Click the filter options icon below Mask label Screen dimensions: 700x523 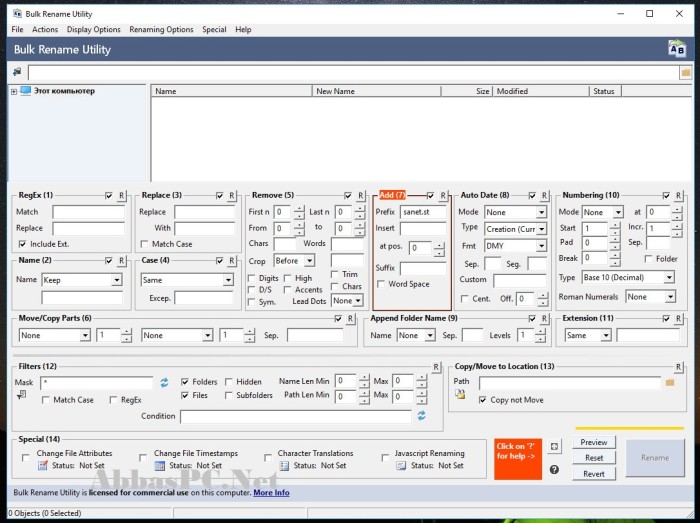21,395
